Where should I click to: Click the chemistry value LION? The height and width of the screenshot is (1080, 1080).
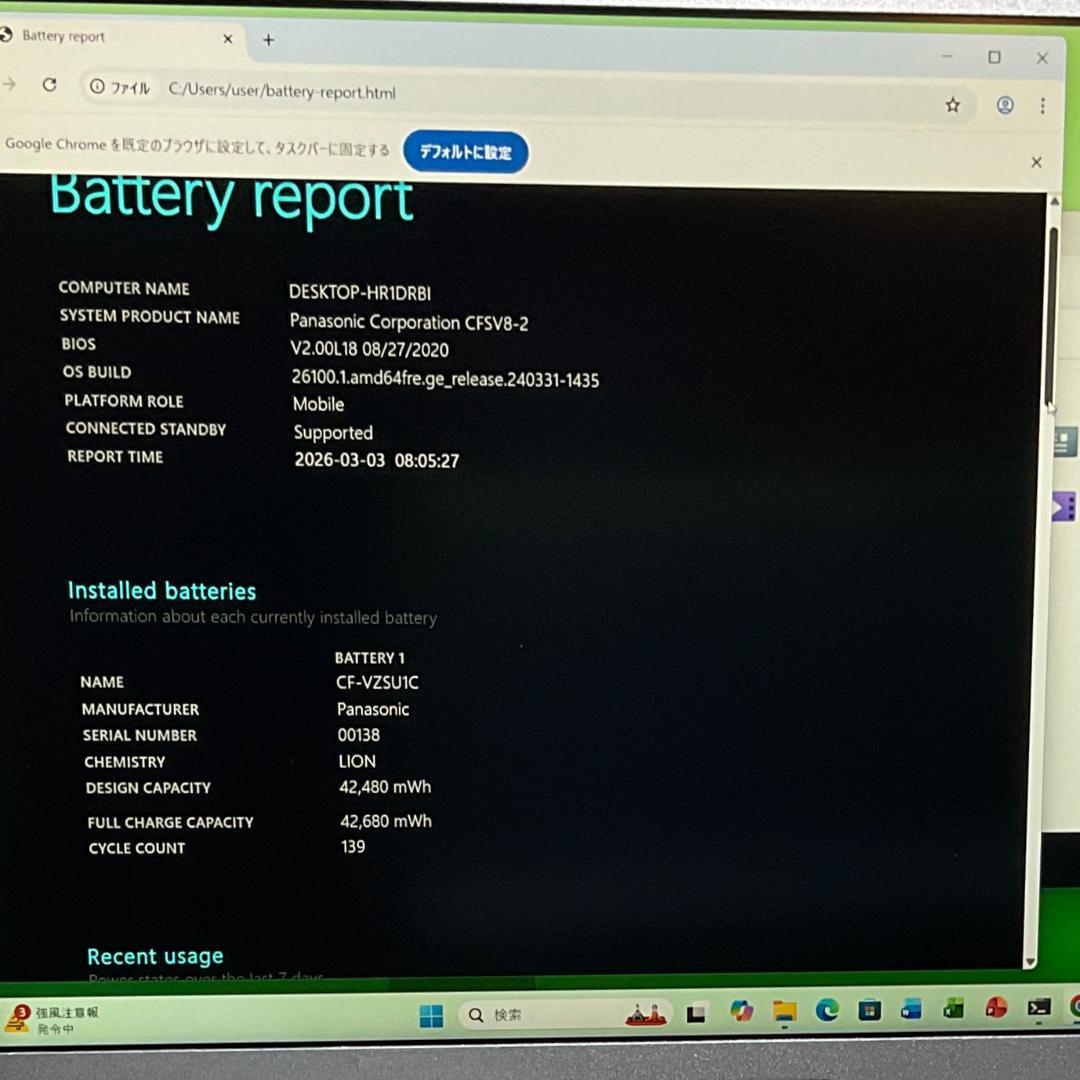pos(357,761)
